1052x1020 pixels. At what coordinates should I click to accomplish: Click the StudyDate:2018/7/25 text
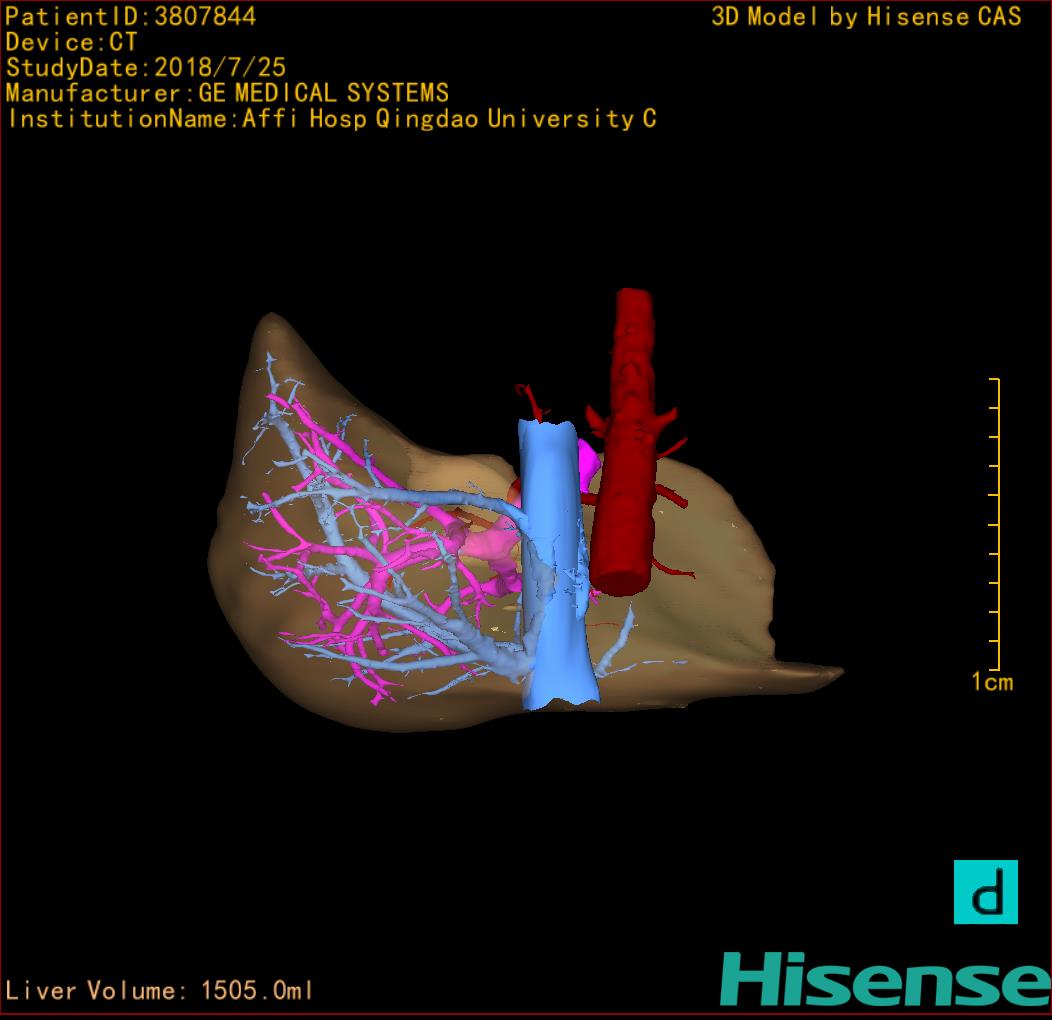pos(146,68)
